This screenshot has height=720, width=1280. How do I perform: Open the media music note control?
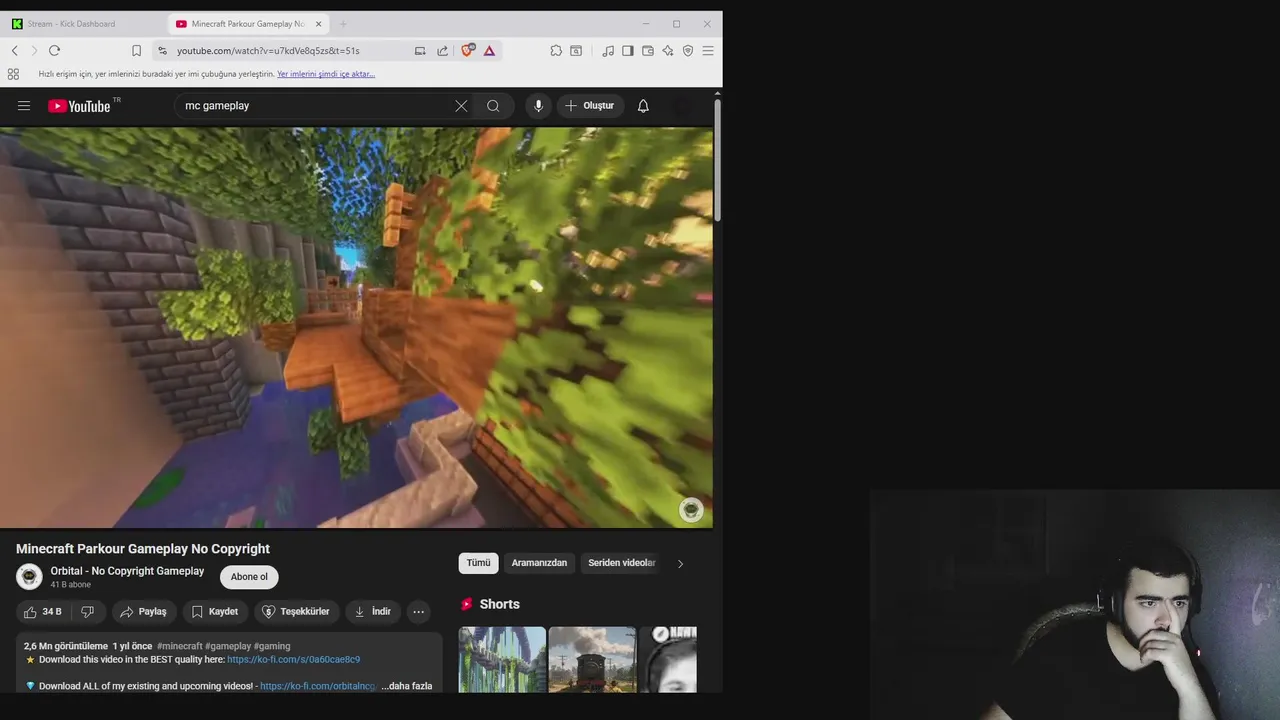pos(608,51)
